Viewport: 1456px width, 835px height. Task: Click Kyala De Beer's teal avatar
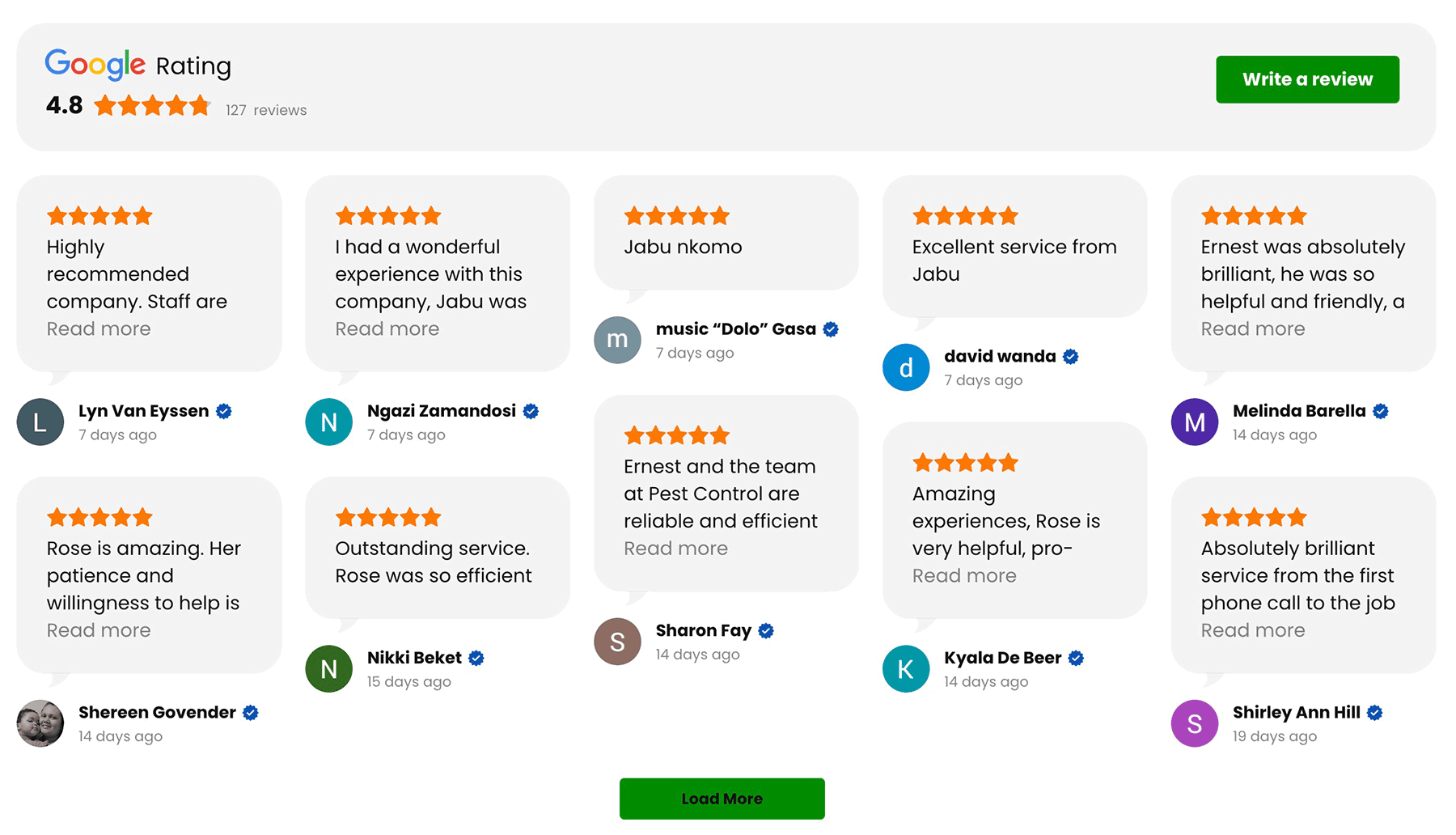tap(906, 669)
